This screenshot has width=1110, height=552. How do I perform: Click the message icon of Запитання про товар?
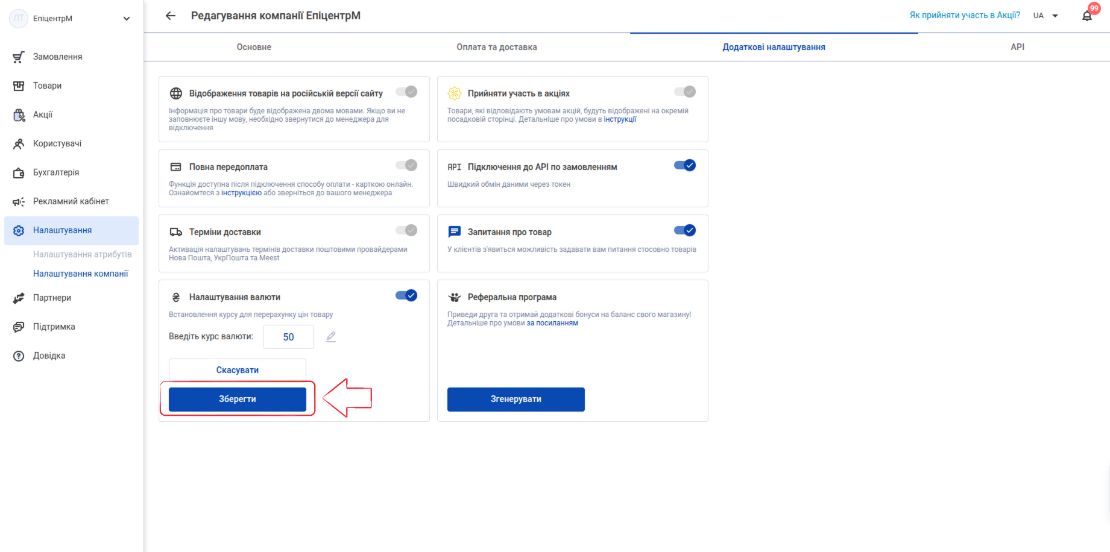(454, 232)
